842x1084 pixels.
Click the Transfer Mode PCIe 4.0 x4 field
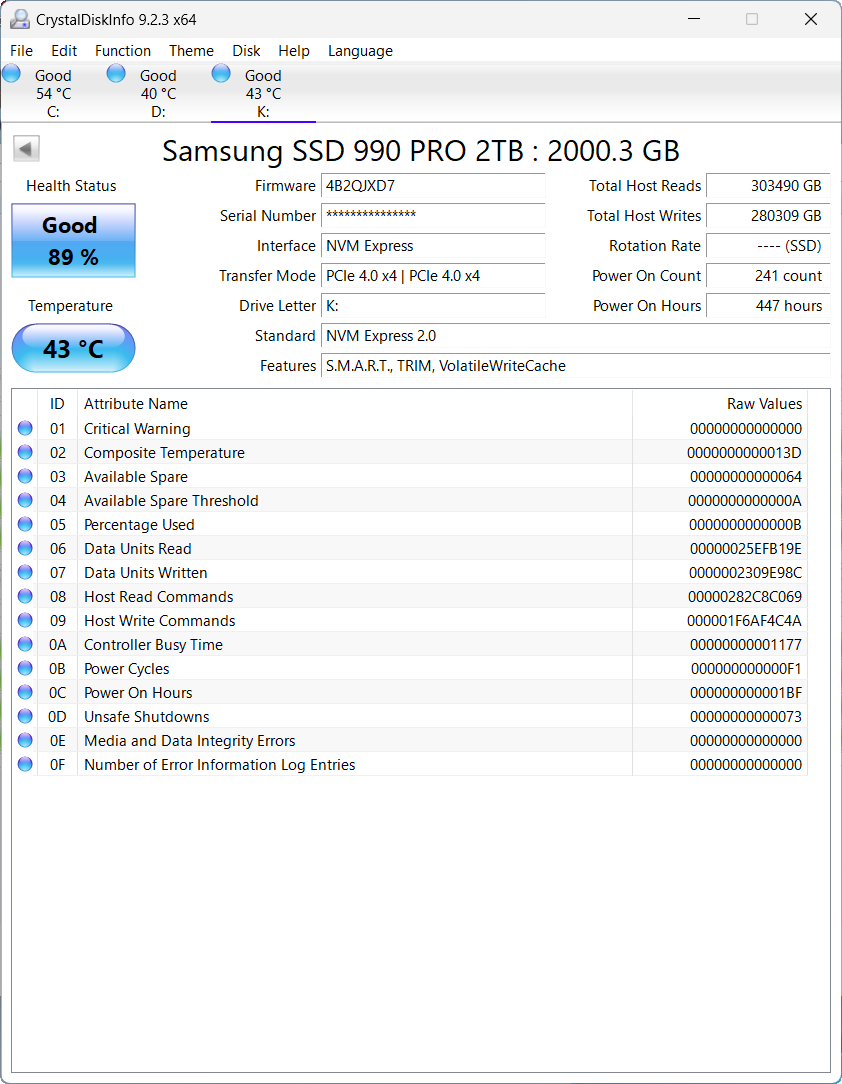click(433, 276)
